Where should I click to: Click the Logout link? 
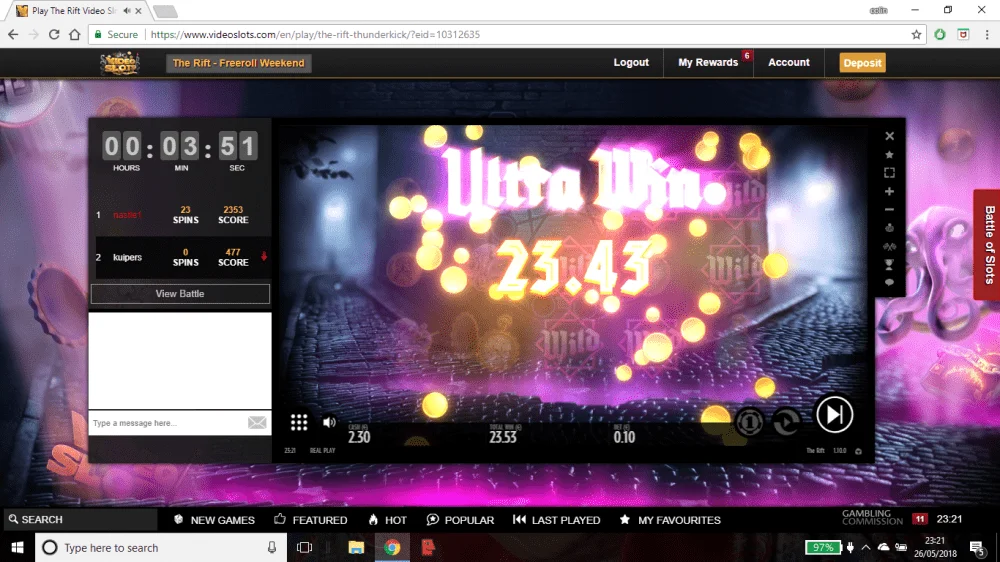coord(631,62)
